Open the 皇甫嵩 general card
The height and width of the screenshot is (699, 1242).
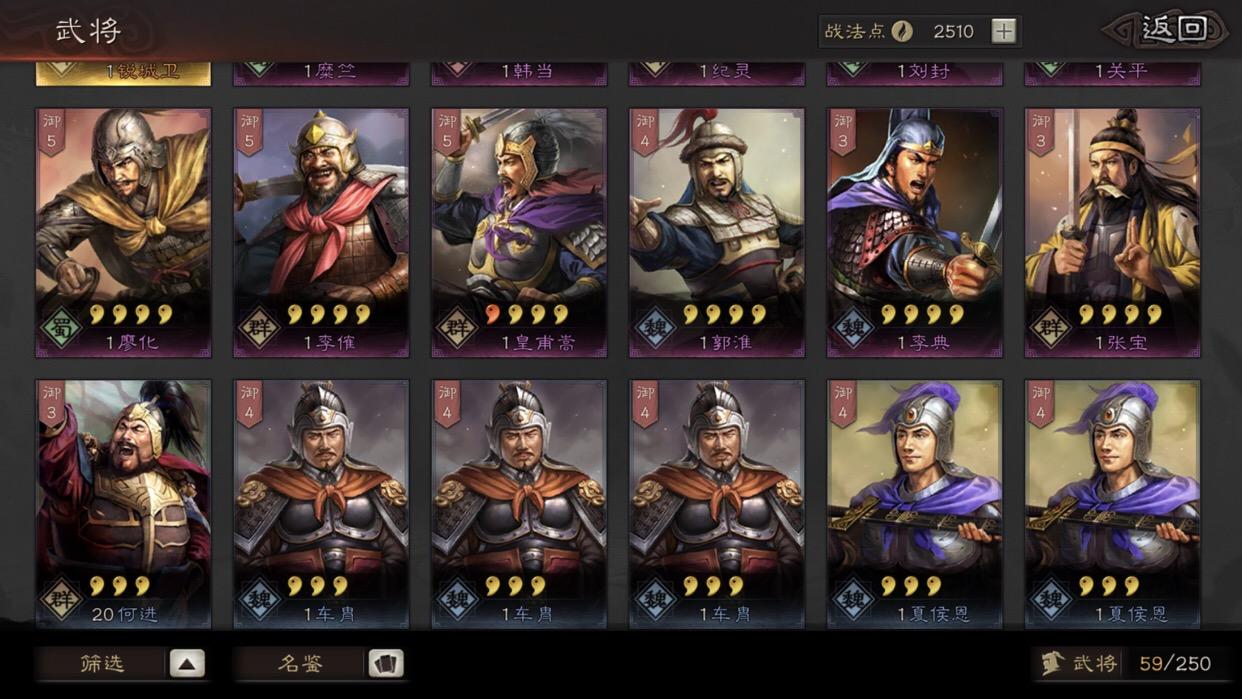519,232
